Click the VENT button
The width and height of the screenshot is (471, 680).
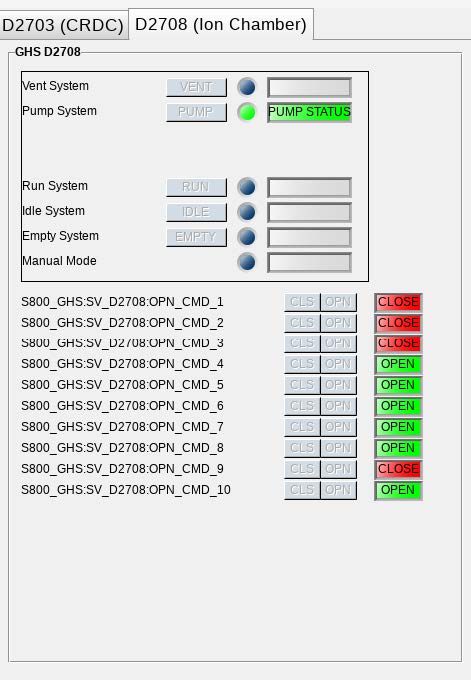[x=196, y=88]
